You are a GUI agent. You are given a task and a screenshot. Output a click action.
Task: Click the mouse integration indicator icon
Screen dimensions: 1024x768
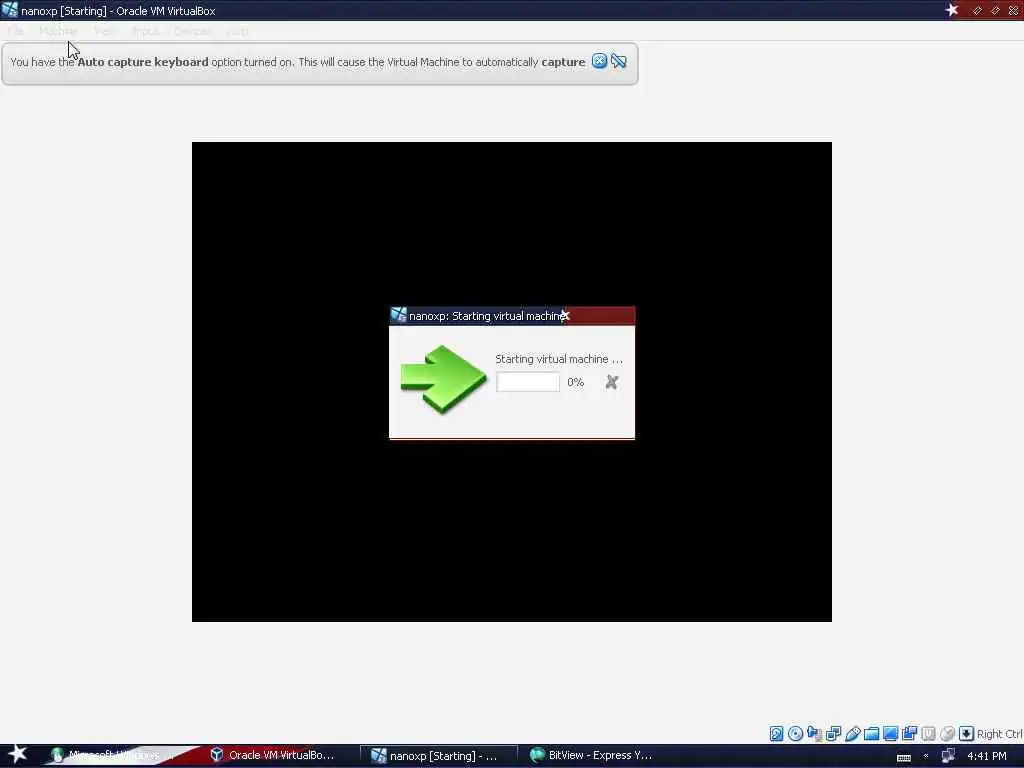947,733
